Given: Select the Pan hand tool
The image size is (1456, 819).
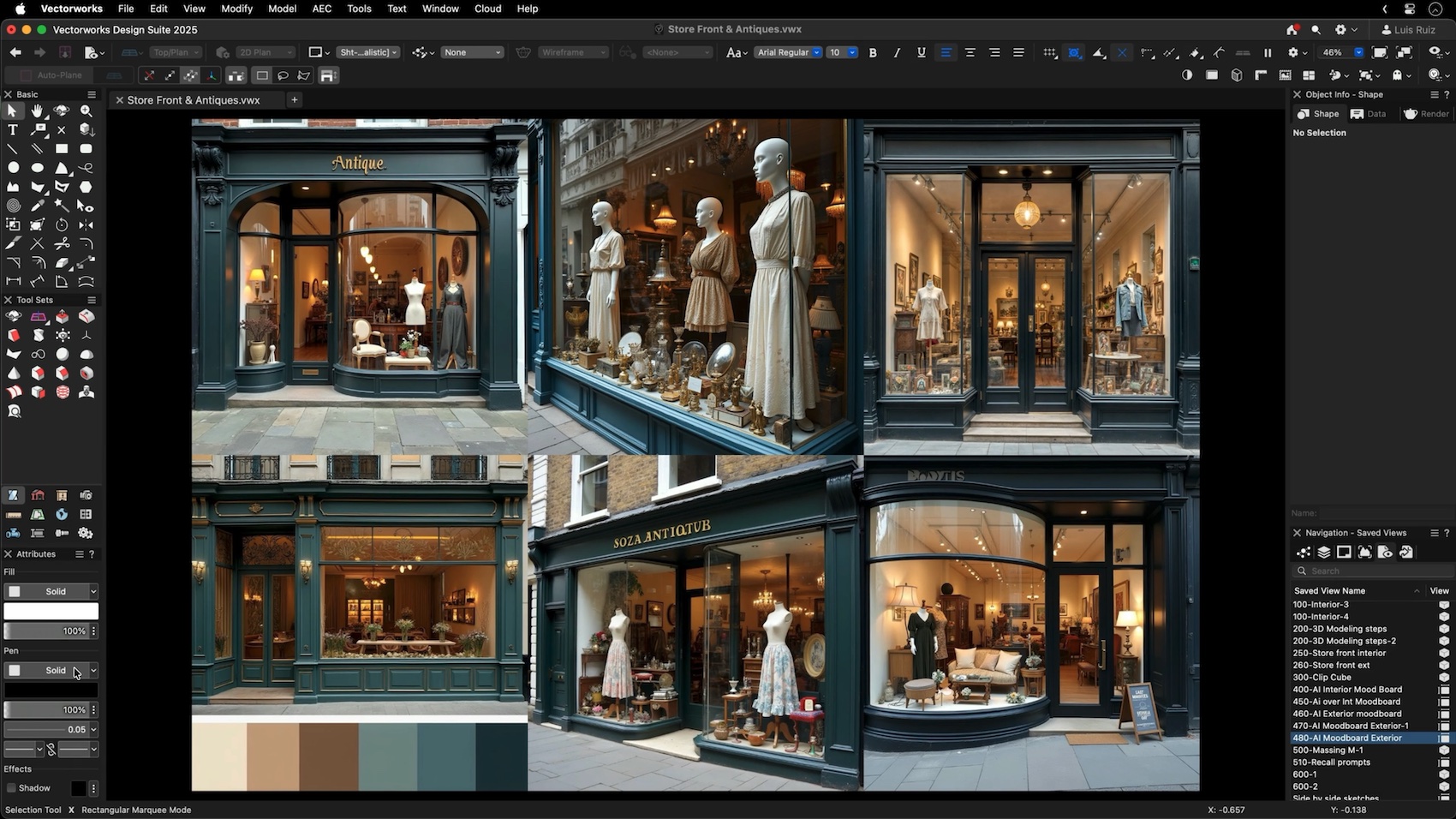Looking at the screenshot, I should (37, 111).
